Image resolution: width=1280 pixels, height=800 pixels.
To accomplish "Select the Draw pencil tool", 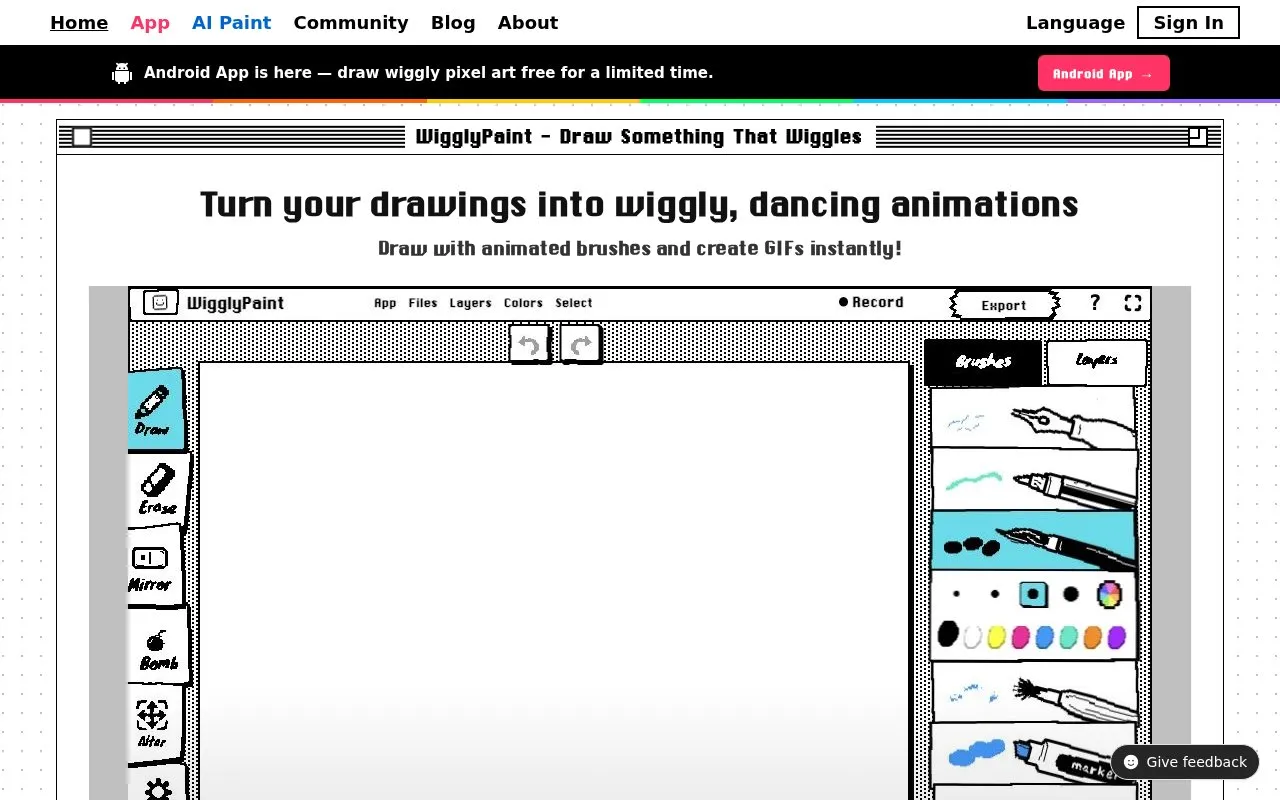I will pyautogui.click(x=156, y=409).
